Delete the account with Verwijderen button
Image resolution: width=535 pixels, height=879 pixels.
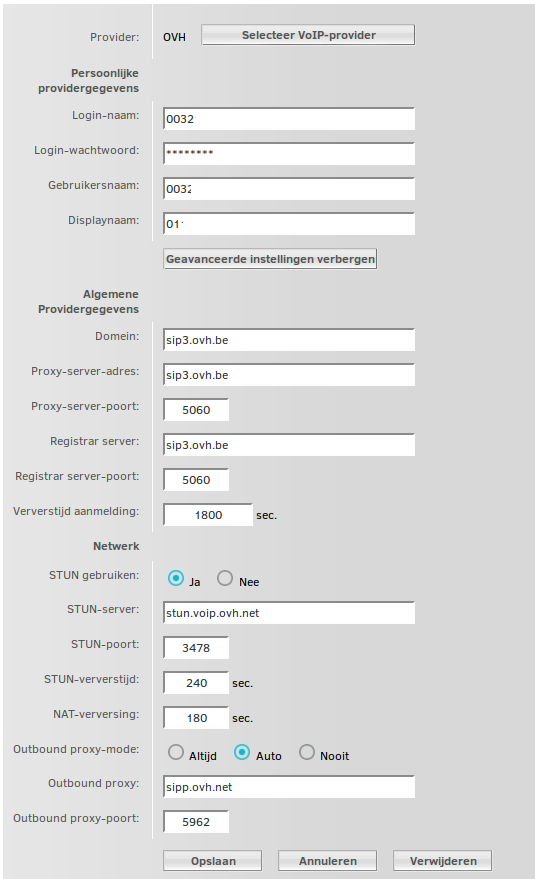point(442,861)
